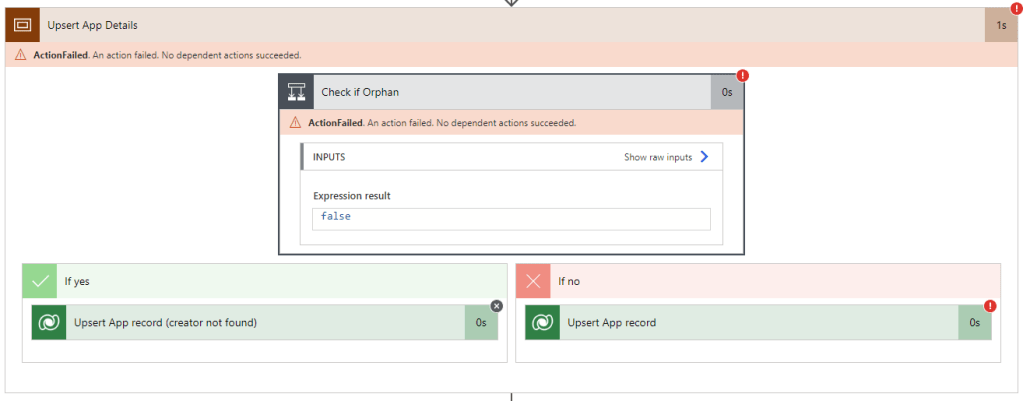The width and height of the screenshot is (1023, 401).
Task: Click the green checkmark icon in If yes
Action: [x=40, y=281]
